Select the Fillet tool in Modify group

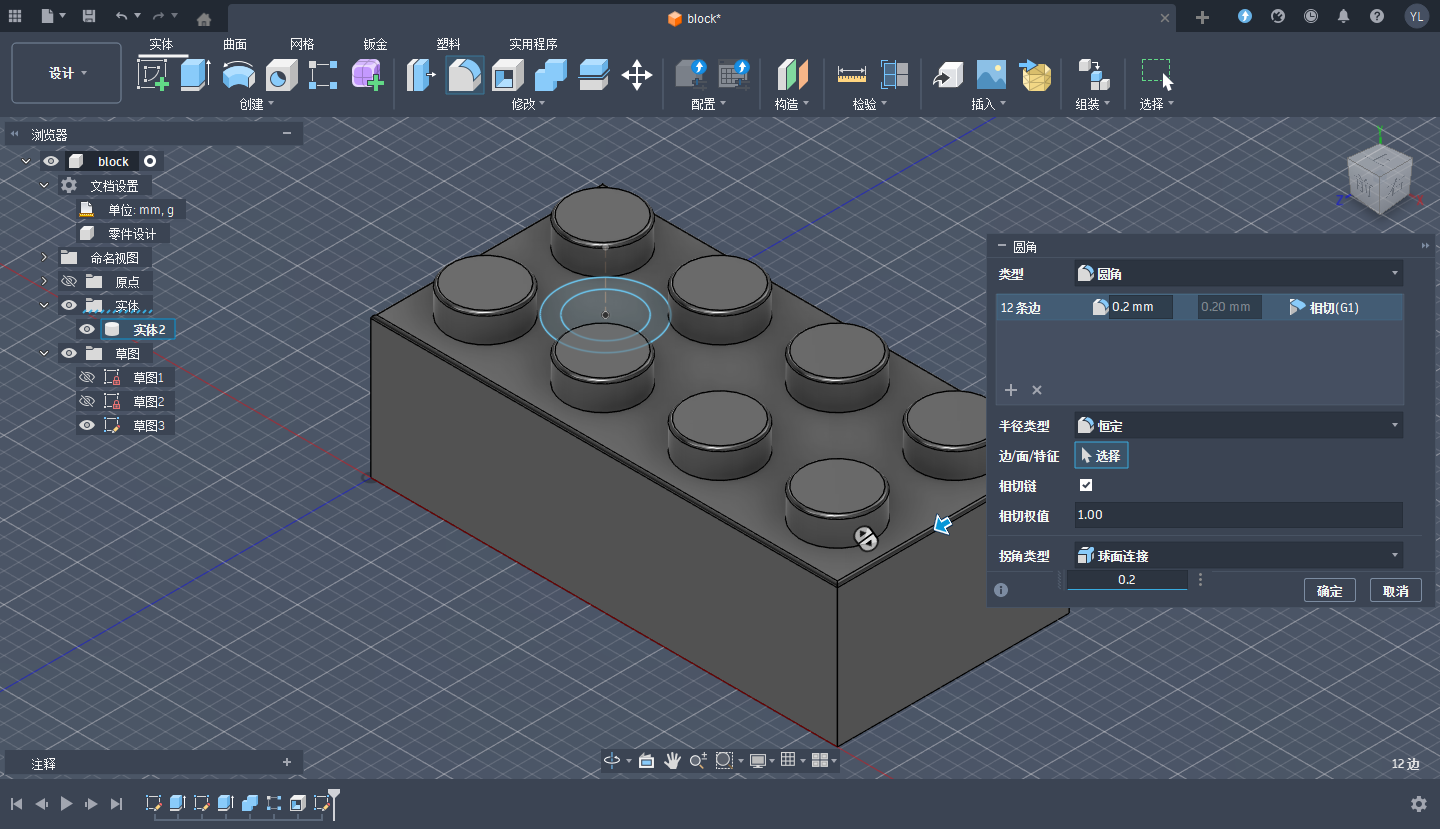[x=465, y=75]
